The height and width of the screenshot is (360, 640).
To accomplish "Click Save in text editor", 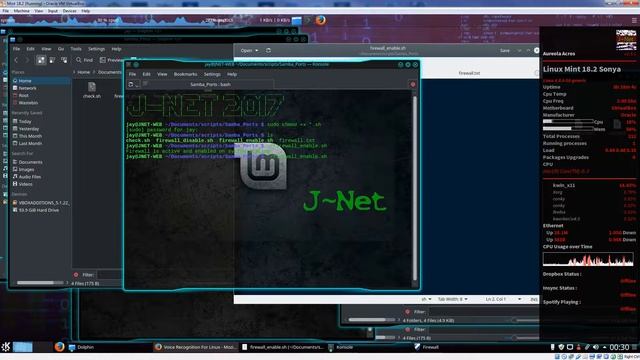I will 505,51.
